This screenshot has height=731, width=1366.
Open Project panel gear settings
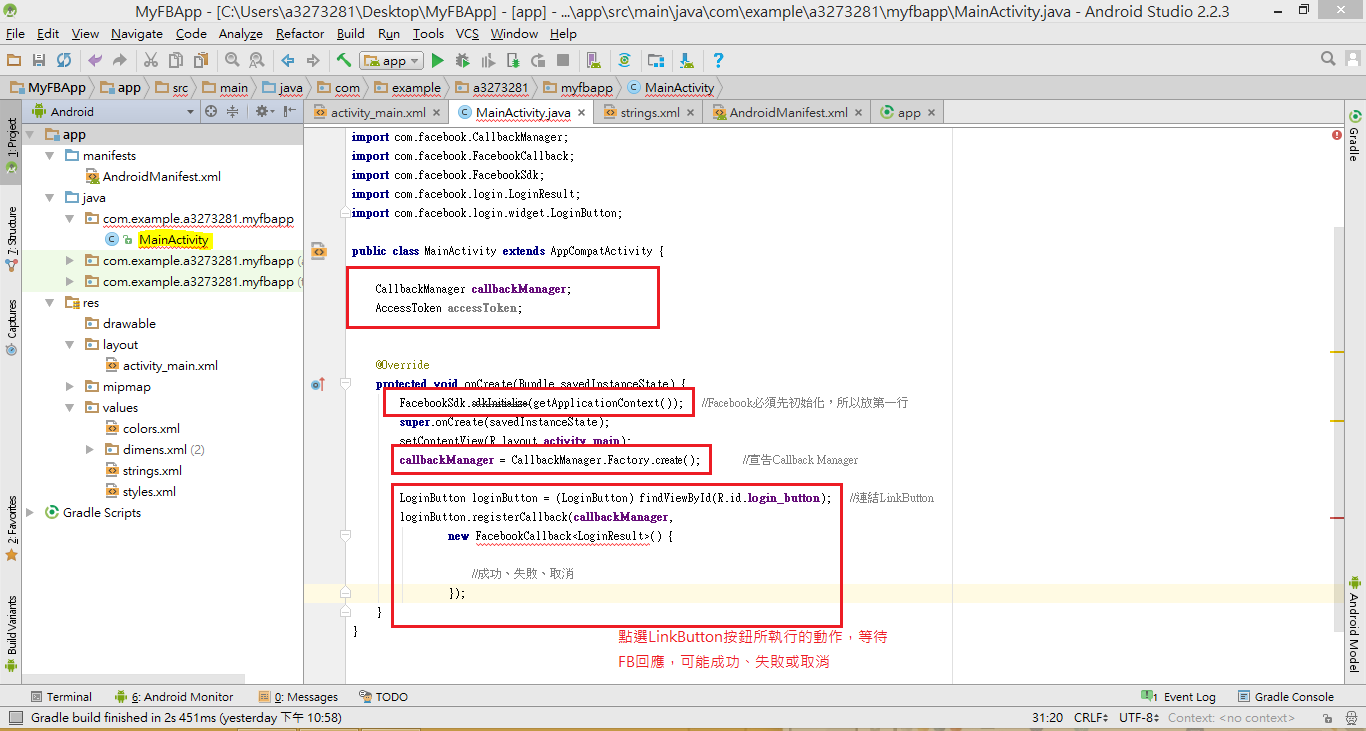(x=264, y=112)
